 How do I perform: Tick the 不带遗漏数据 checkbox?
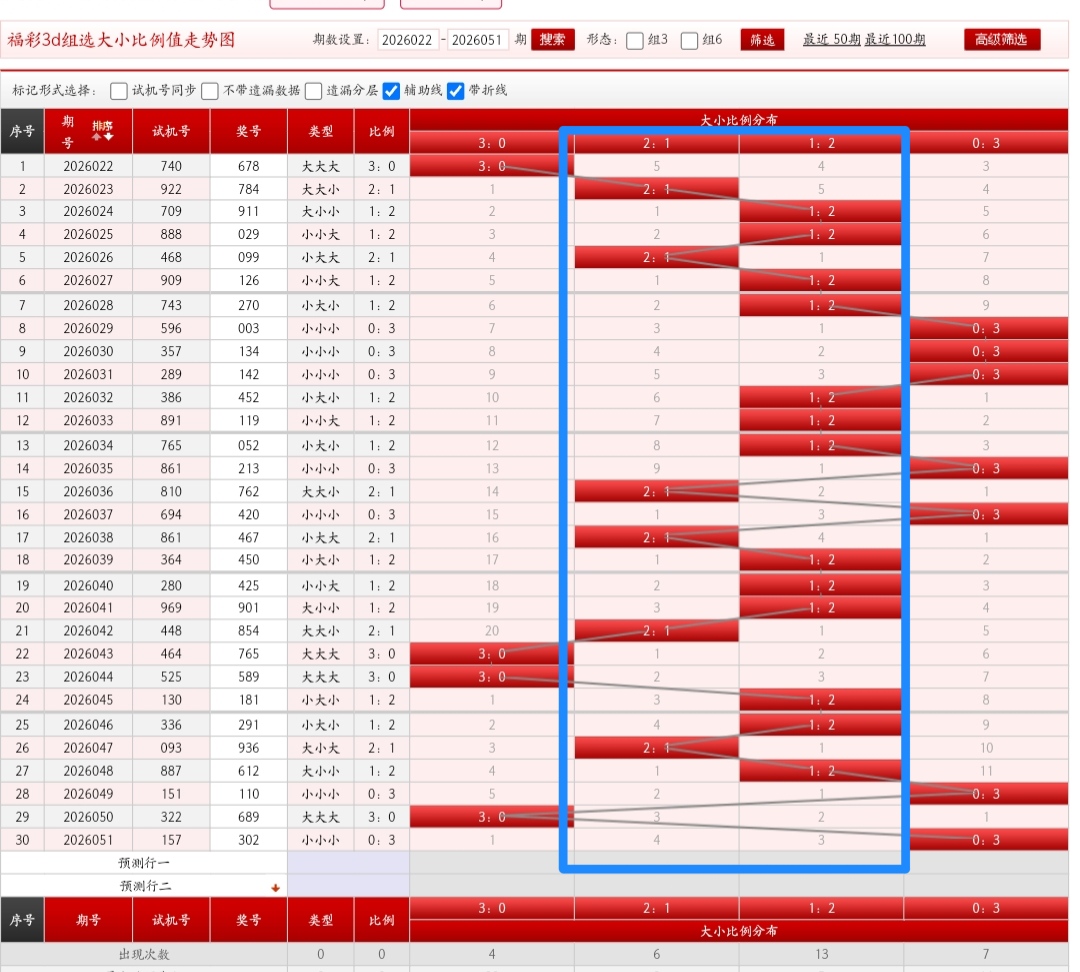point(210,91)
